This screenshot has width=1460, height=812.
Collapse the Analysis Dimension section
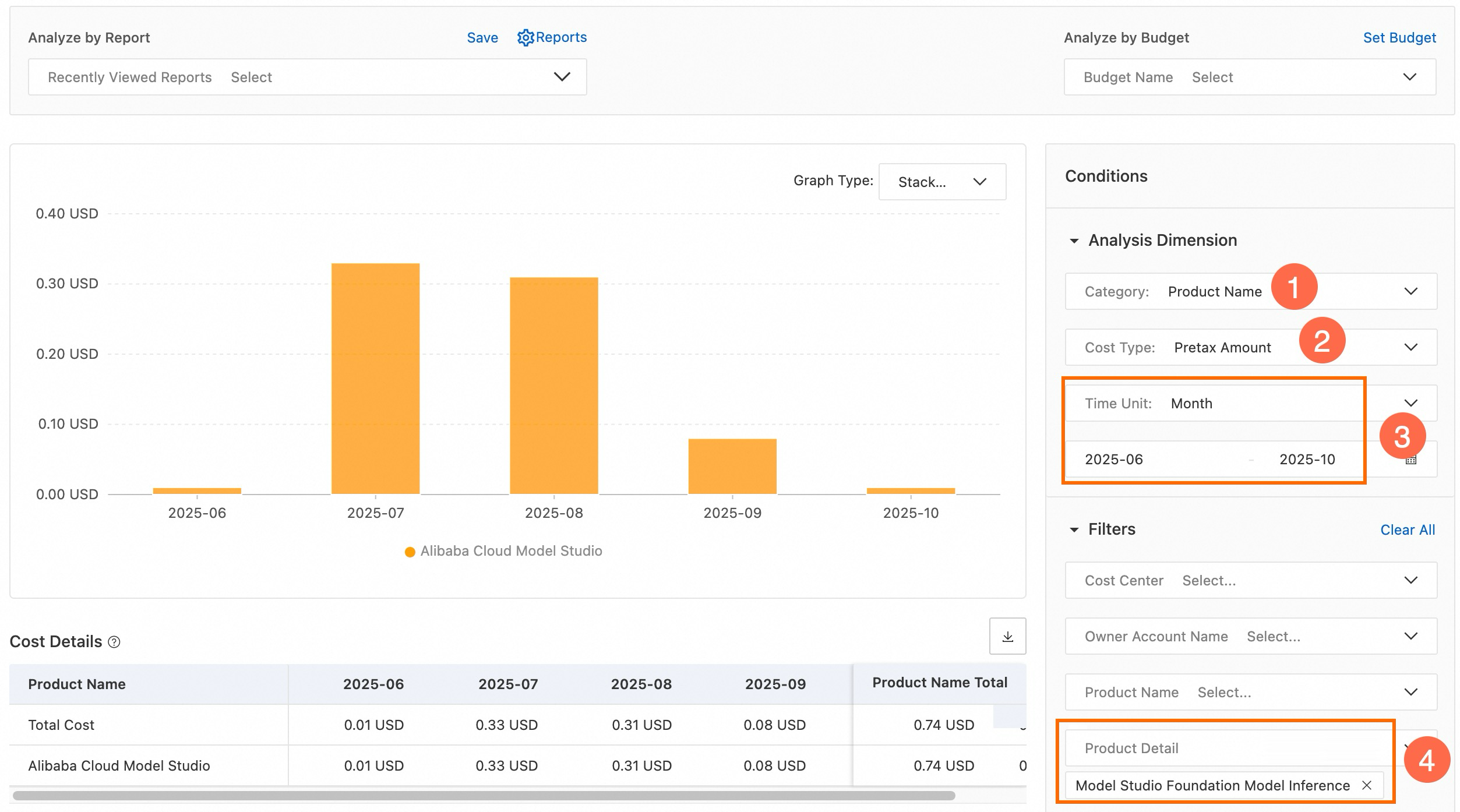pyautogui.click(x=1074, y=241)
